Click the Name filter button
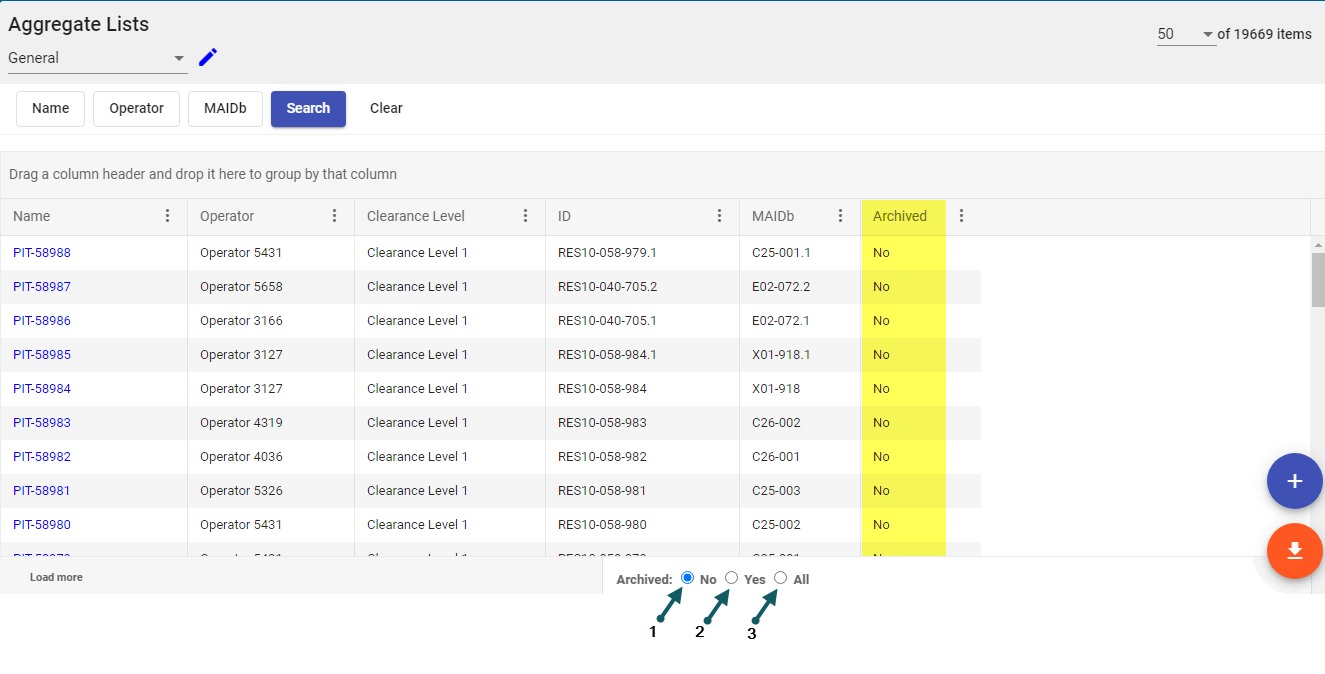 pos(50,109)
